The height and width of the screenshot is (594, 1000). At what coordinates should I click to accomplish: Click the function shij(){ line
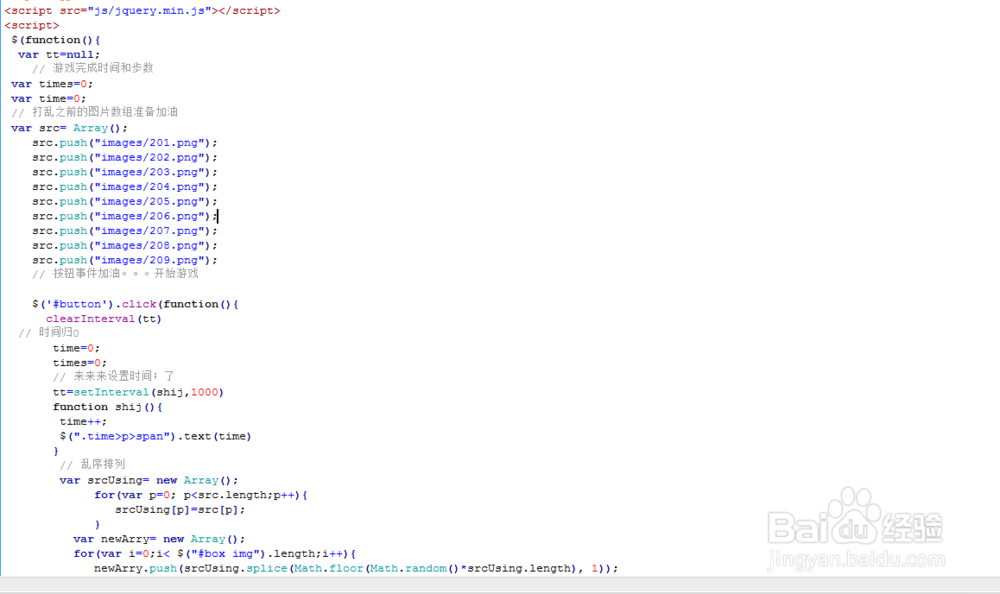tap(108, 407)
